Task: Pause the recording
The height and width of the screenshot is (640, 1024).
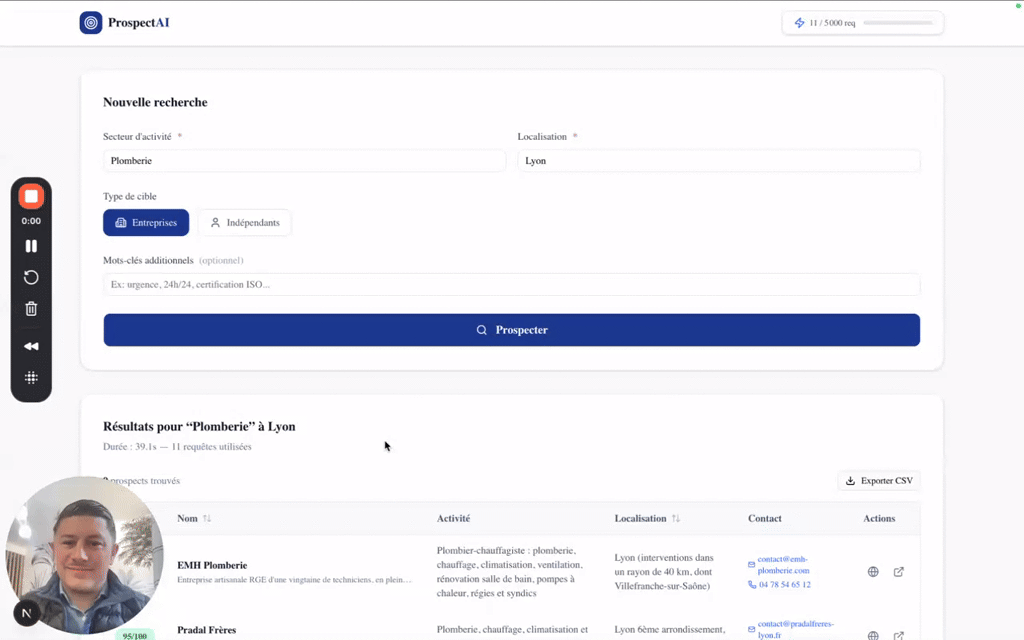Action: [31, 246]
